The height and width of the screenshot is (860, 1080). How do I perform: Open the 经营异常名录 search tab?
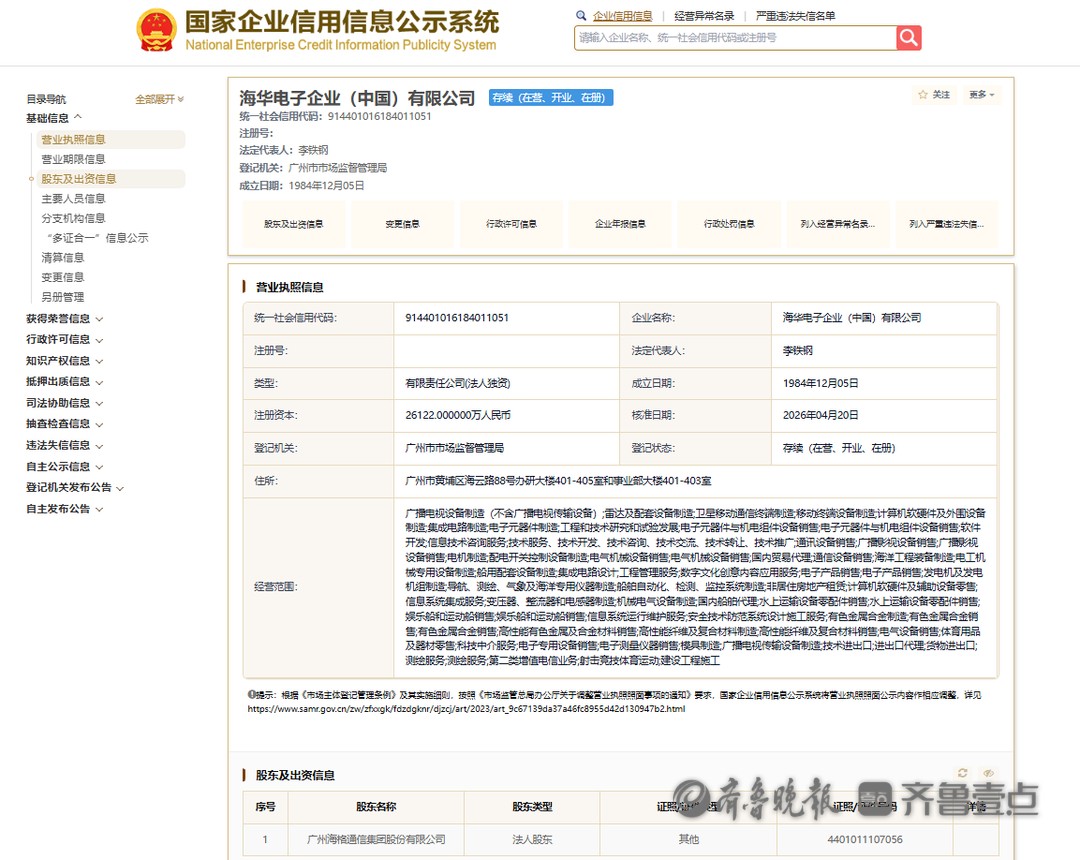pos(704,16)
